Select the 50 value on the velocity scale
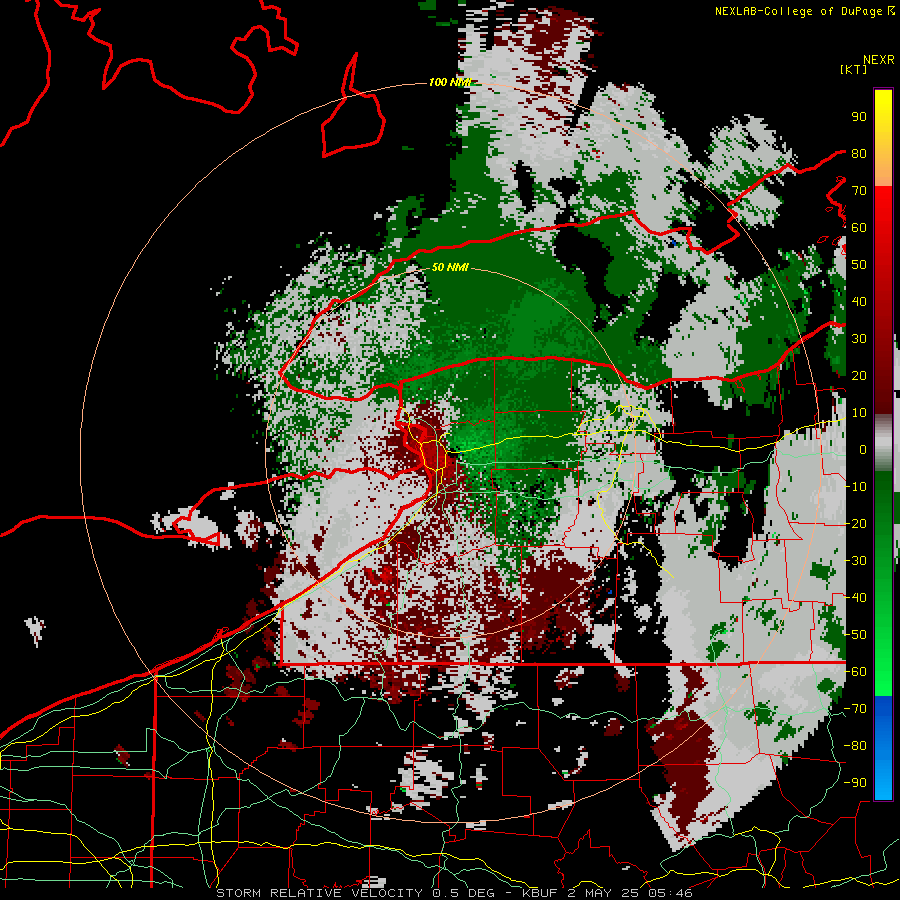Image resolution: width=900 pixels, height=900 pixels. click(859, 265)
